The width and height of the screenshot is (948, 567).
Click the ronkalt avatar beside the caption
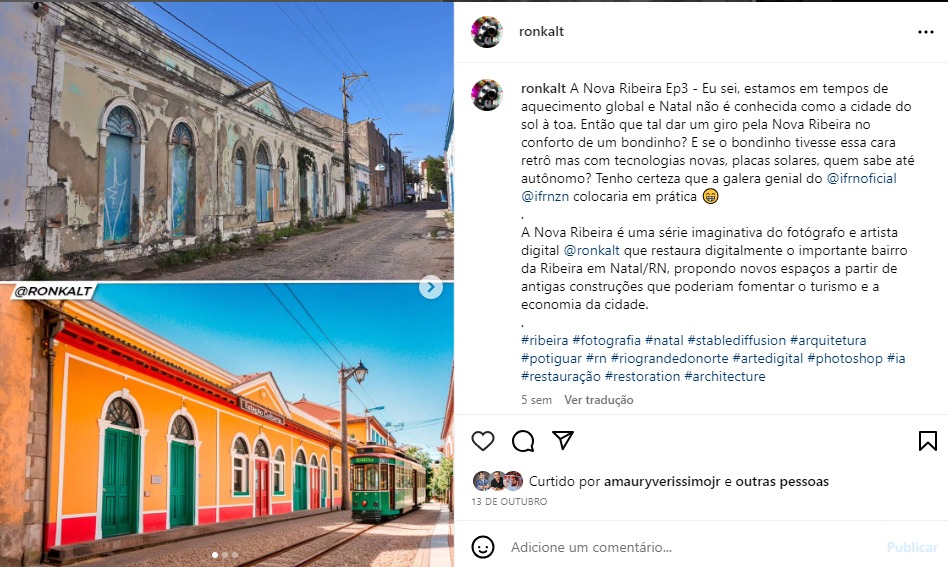click(x=487, y=95)
